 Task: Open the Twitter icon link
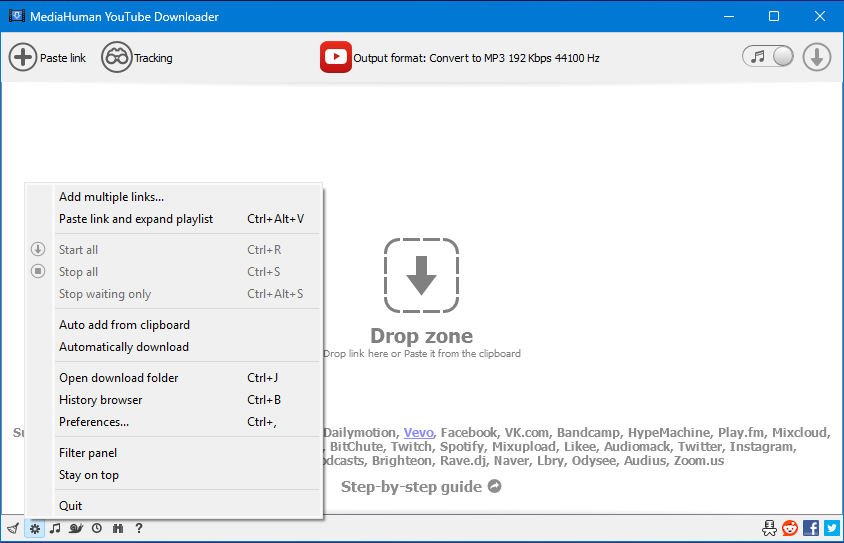pyautogui.click(x=832, y=528)
